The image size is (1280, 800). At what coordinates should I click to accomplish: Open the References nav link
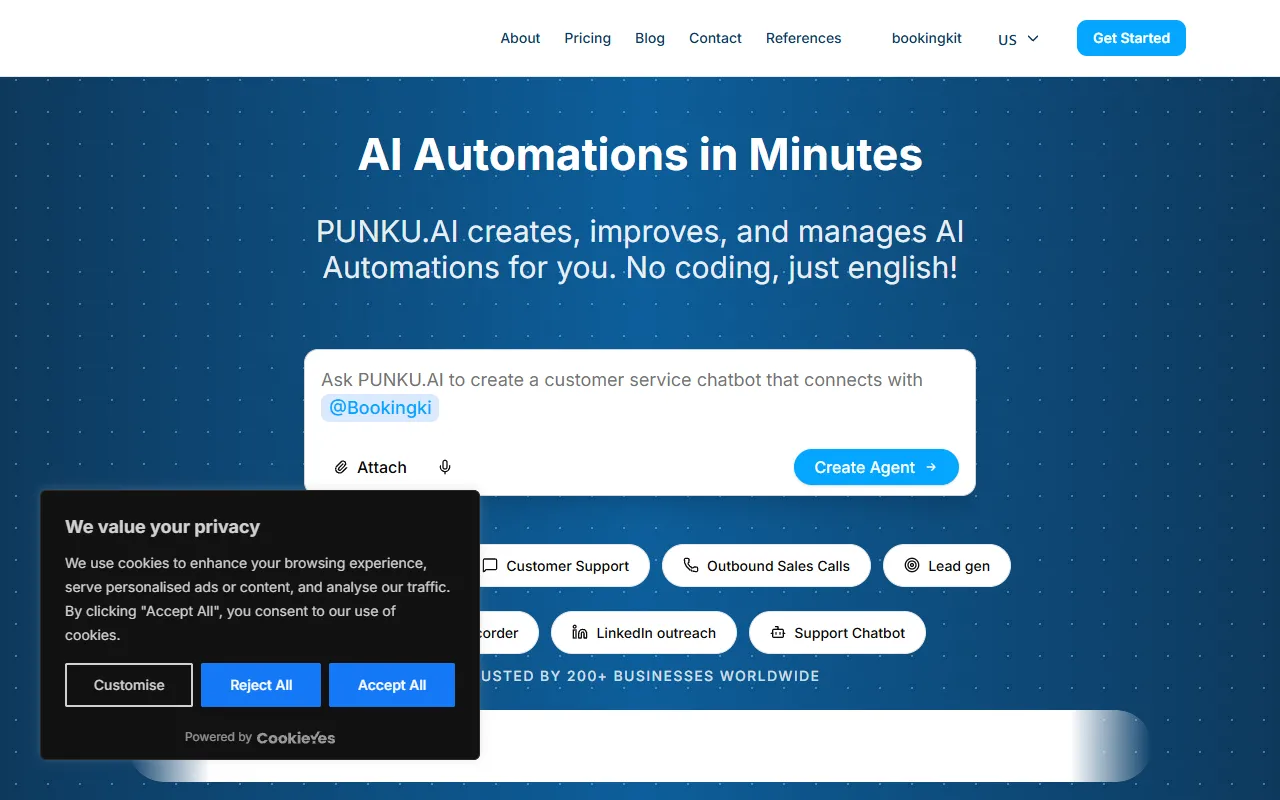pyautogui.click(x=803, y=38)
